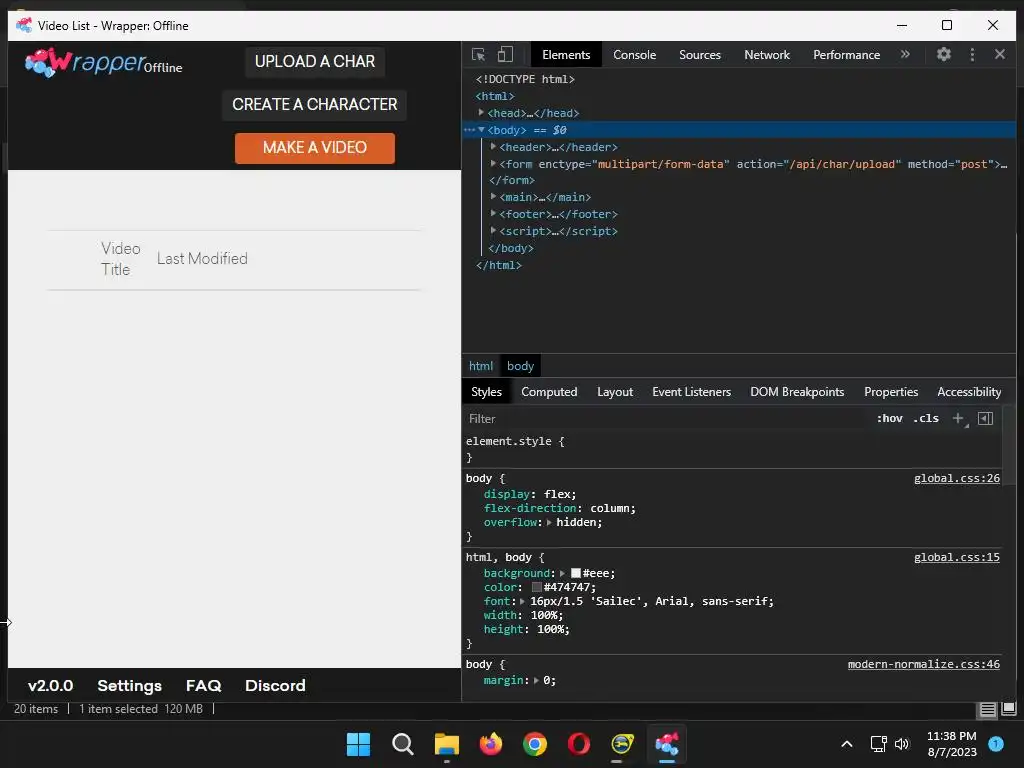Viewport: 1024px width, 768px height.
Task: Switch to the Performance tab
Action: [846, 55]
